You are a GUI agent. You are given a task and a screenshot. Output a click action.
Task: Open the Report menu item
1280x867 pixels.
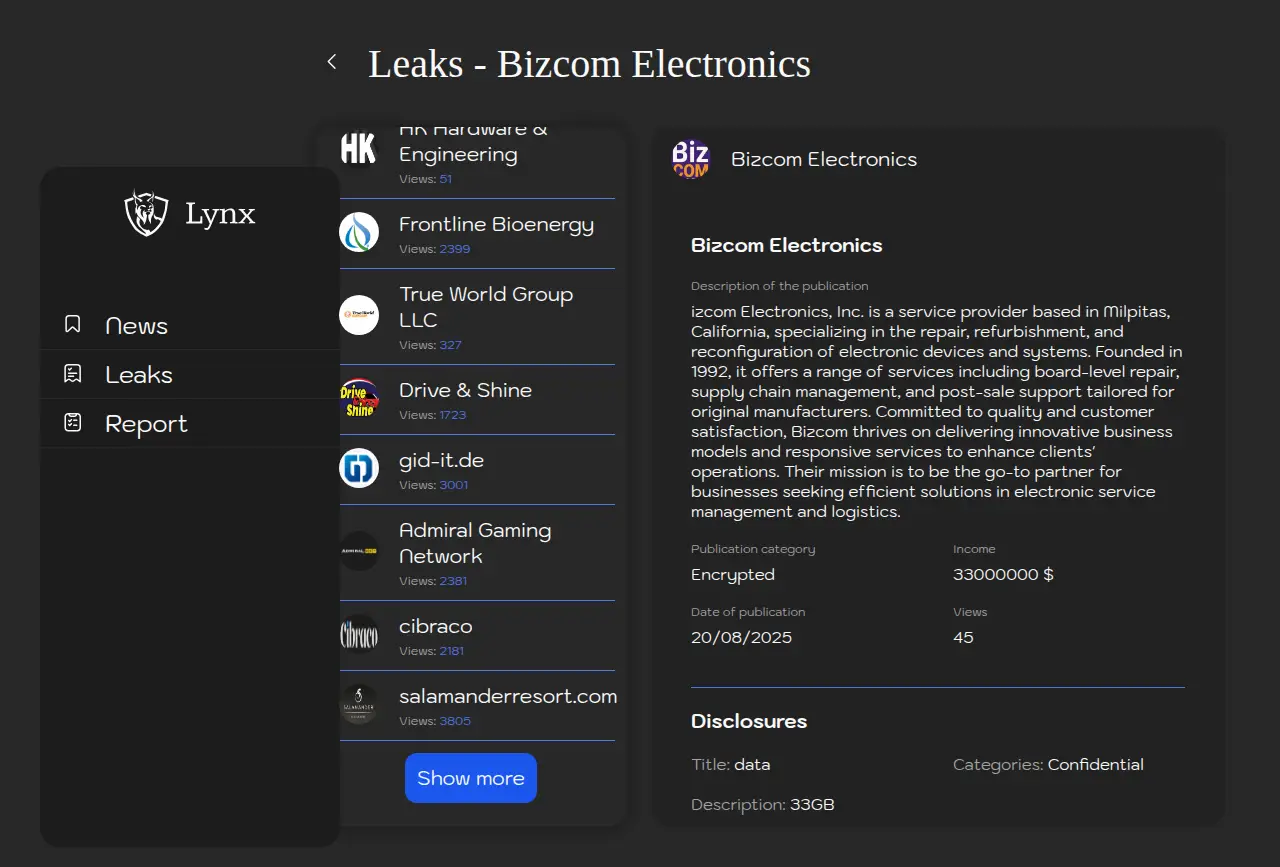tap(146, 424)
